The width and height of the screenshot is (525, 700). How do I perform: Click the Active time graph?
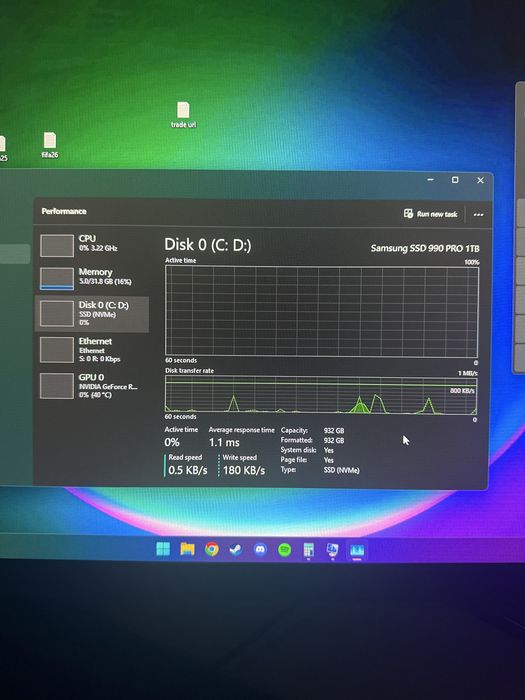click(x=321, y=311)
